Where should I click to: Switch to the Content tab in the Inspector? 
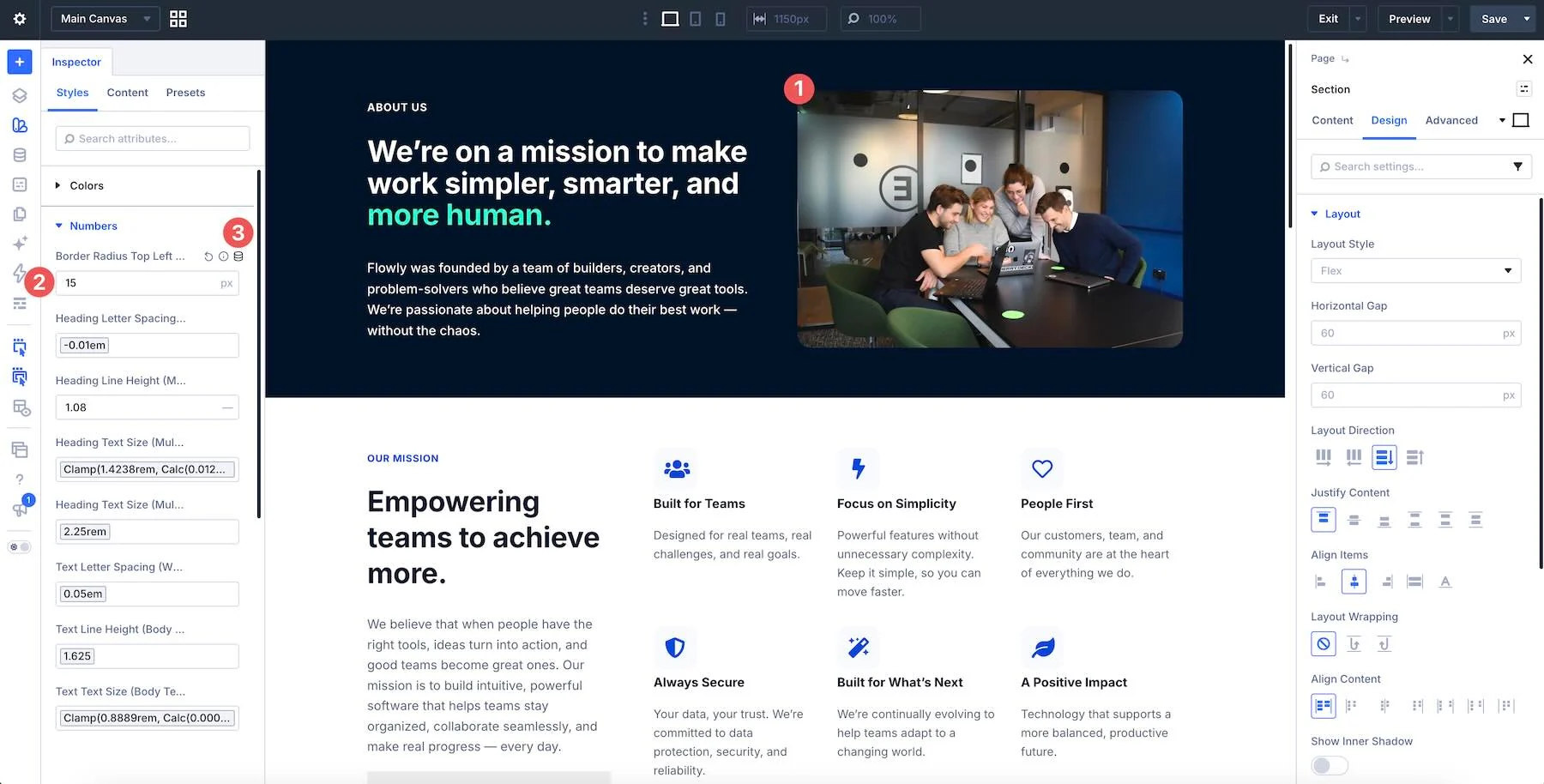(x=128, y=93)
